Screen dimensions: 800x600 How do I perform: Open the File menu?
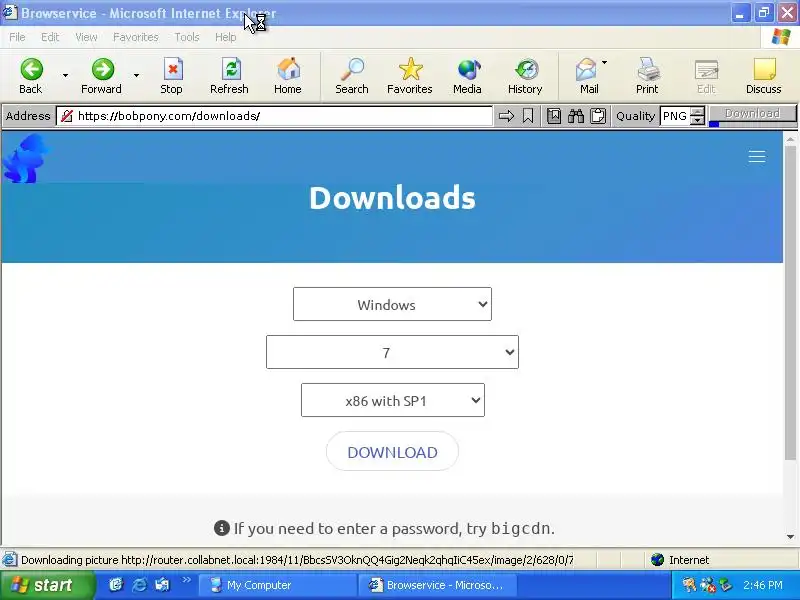click(17, 37)
